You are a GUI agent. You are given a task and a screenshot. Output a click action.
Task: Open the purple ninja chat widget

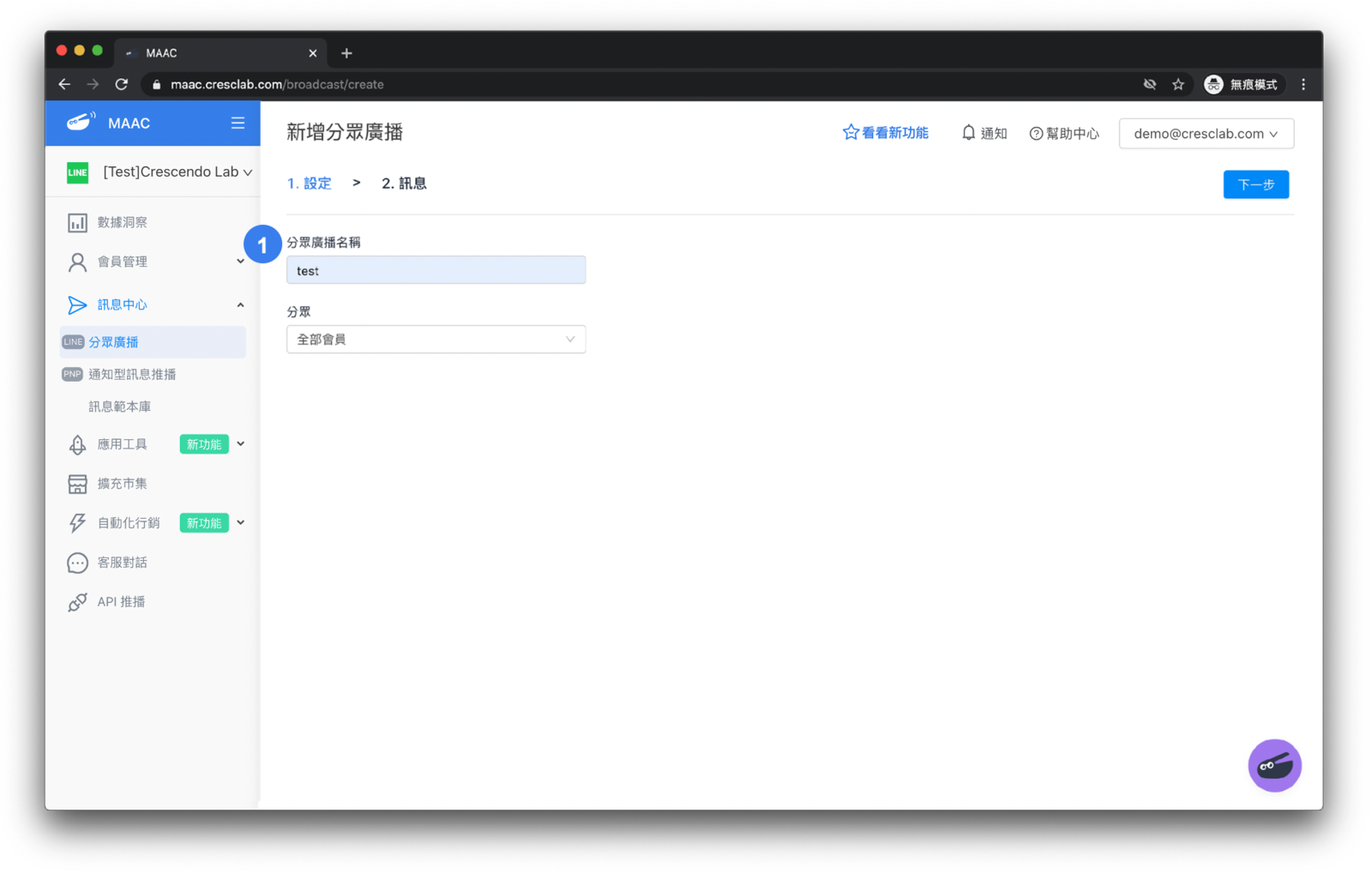click(1274, 765)
